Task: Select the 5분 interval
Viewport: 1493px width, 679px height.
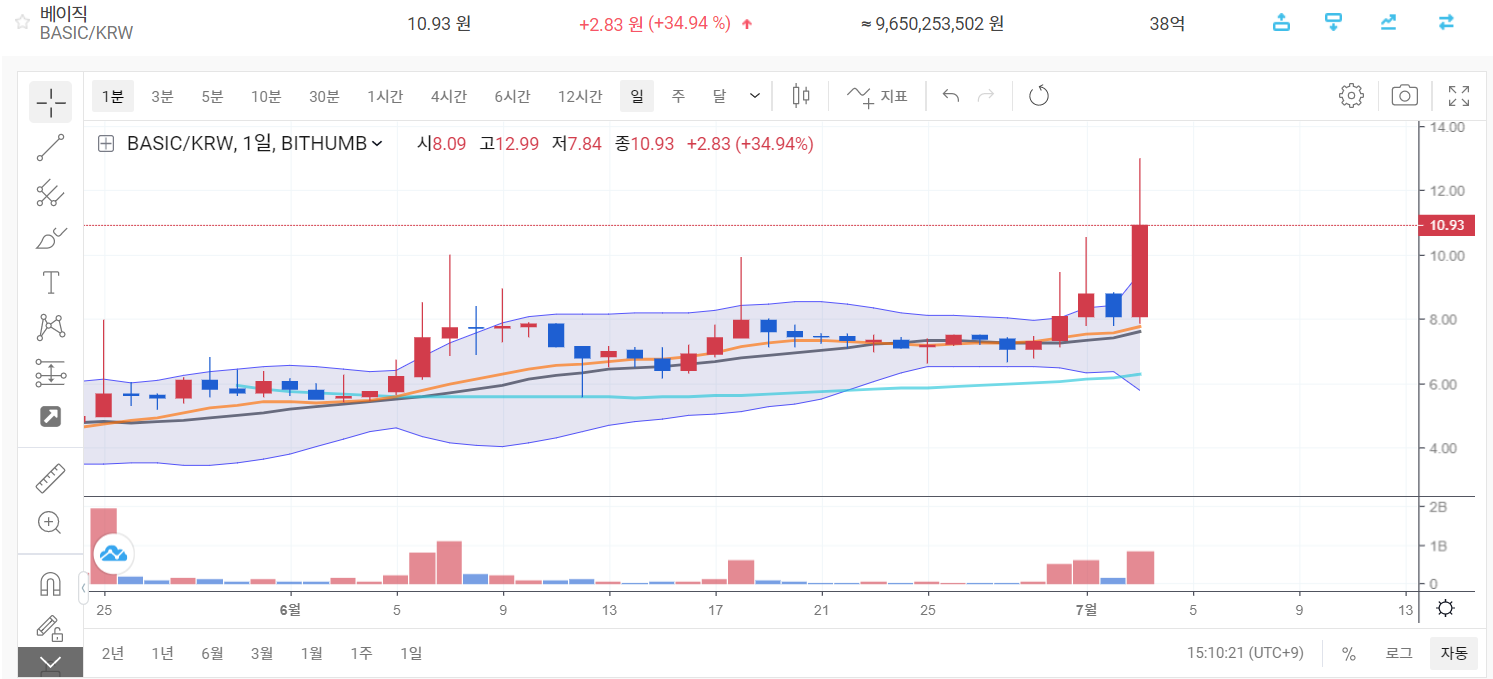Action: pos(212,96)
